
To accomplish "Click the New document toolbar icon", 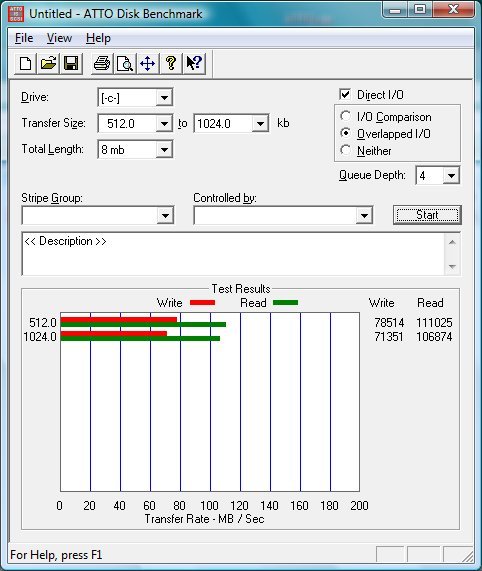I will click(x=25, y=64).
